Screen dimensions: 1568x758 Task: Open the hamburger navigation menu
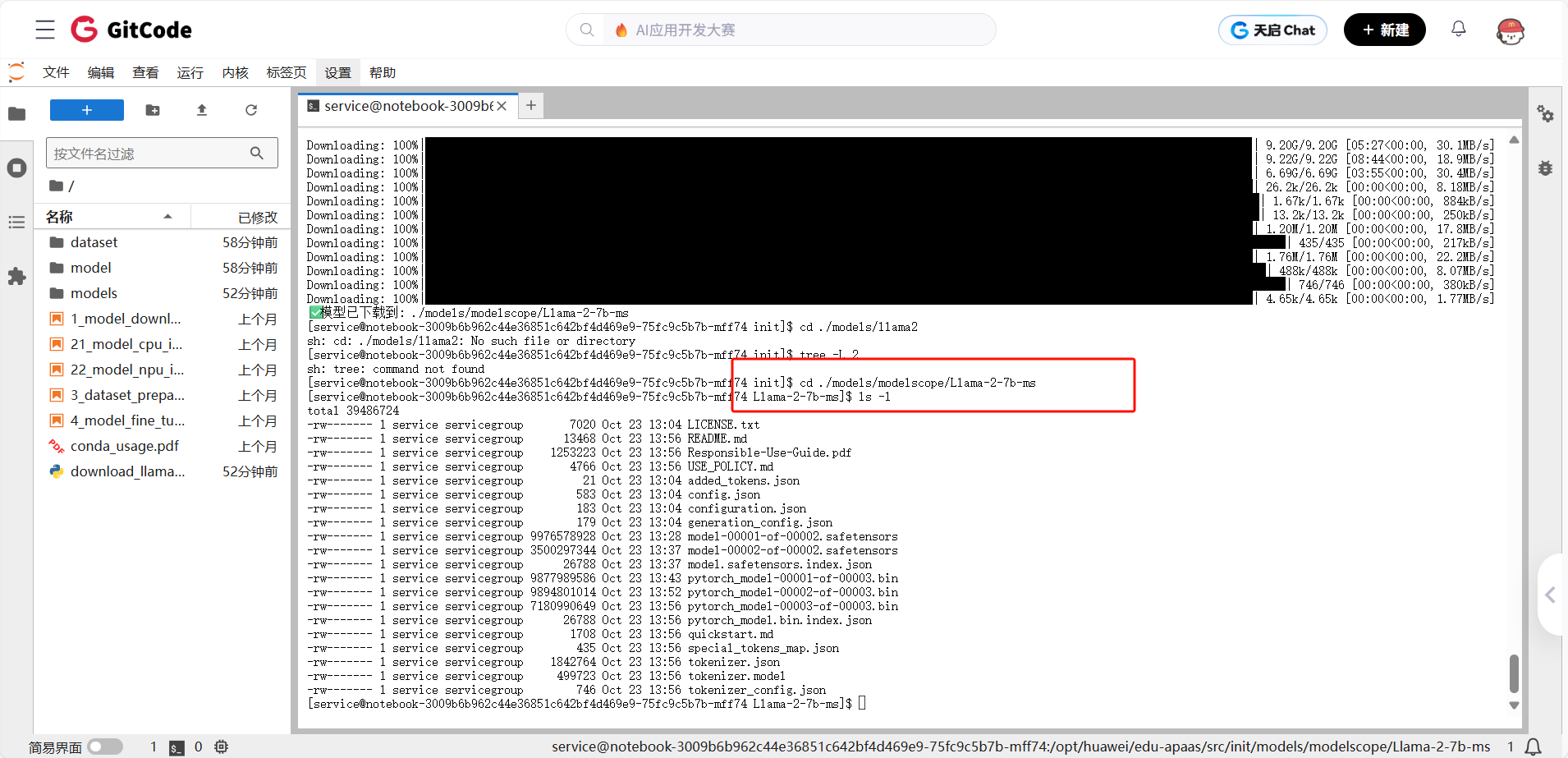click(x=45, y=30)
